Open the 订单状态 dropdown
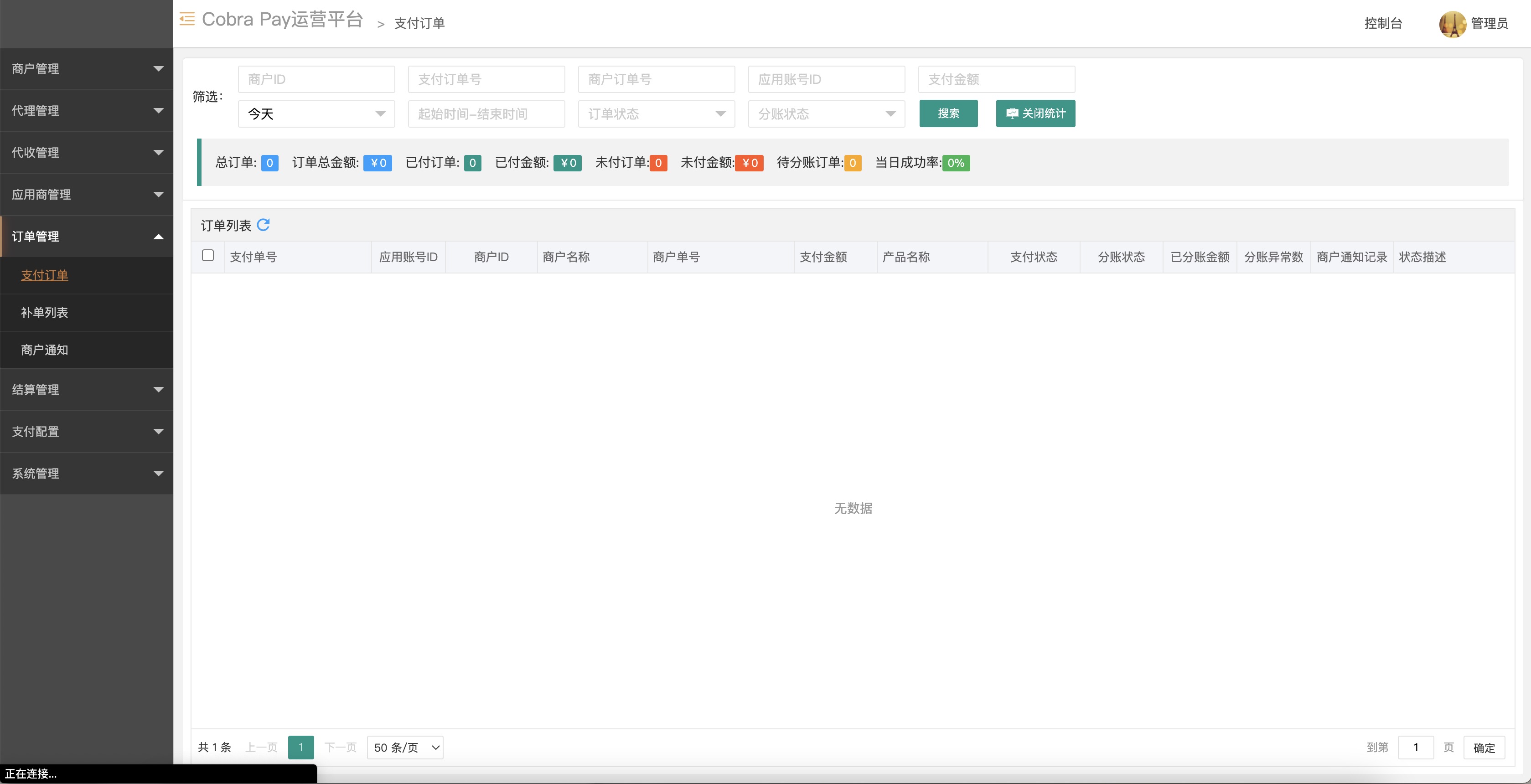 click(656, 113)
